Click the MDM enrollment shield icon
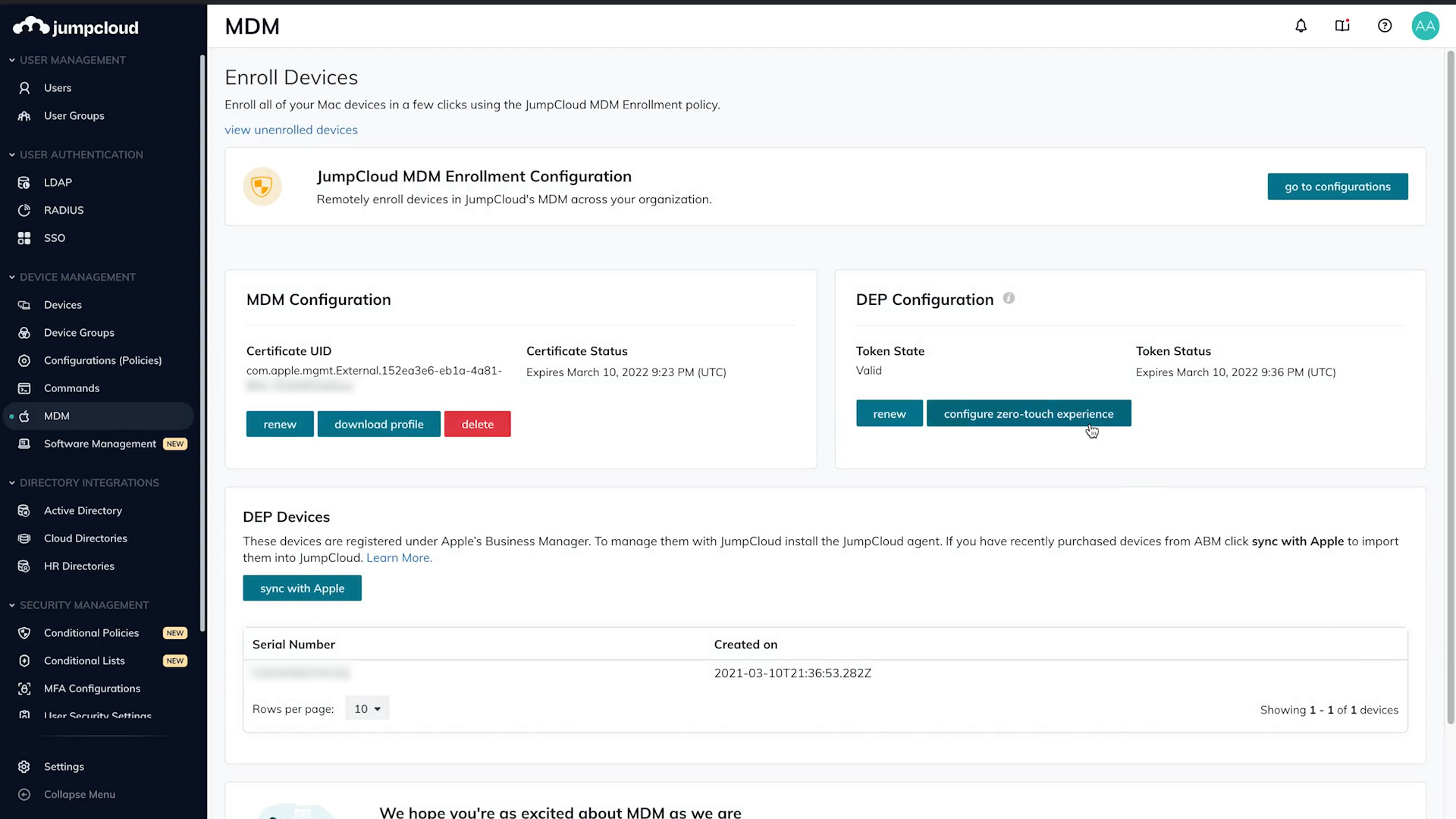 (262, 186)
